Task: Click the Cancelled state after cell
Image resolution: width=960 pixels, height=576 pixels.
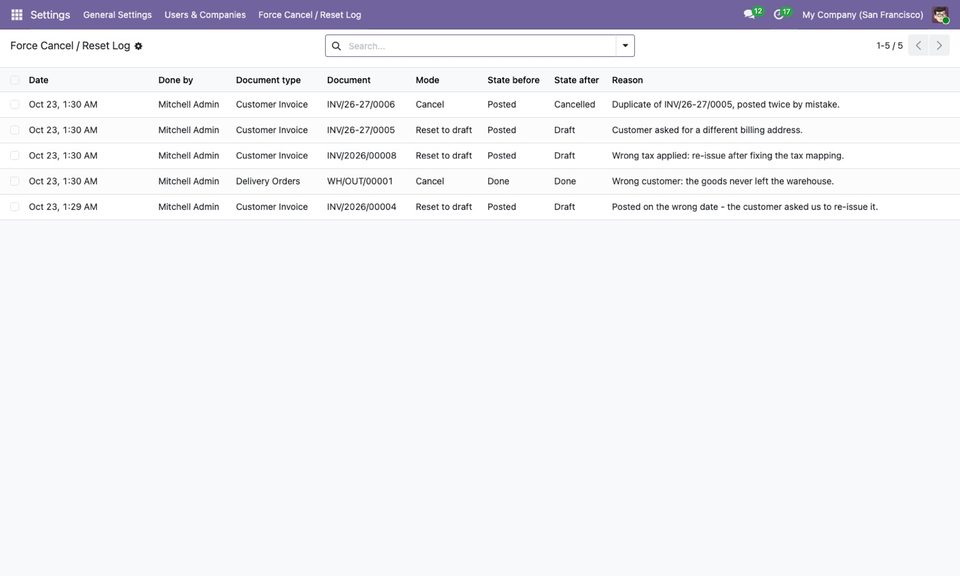Action: coord(575,105)
